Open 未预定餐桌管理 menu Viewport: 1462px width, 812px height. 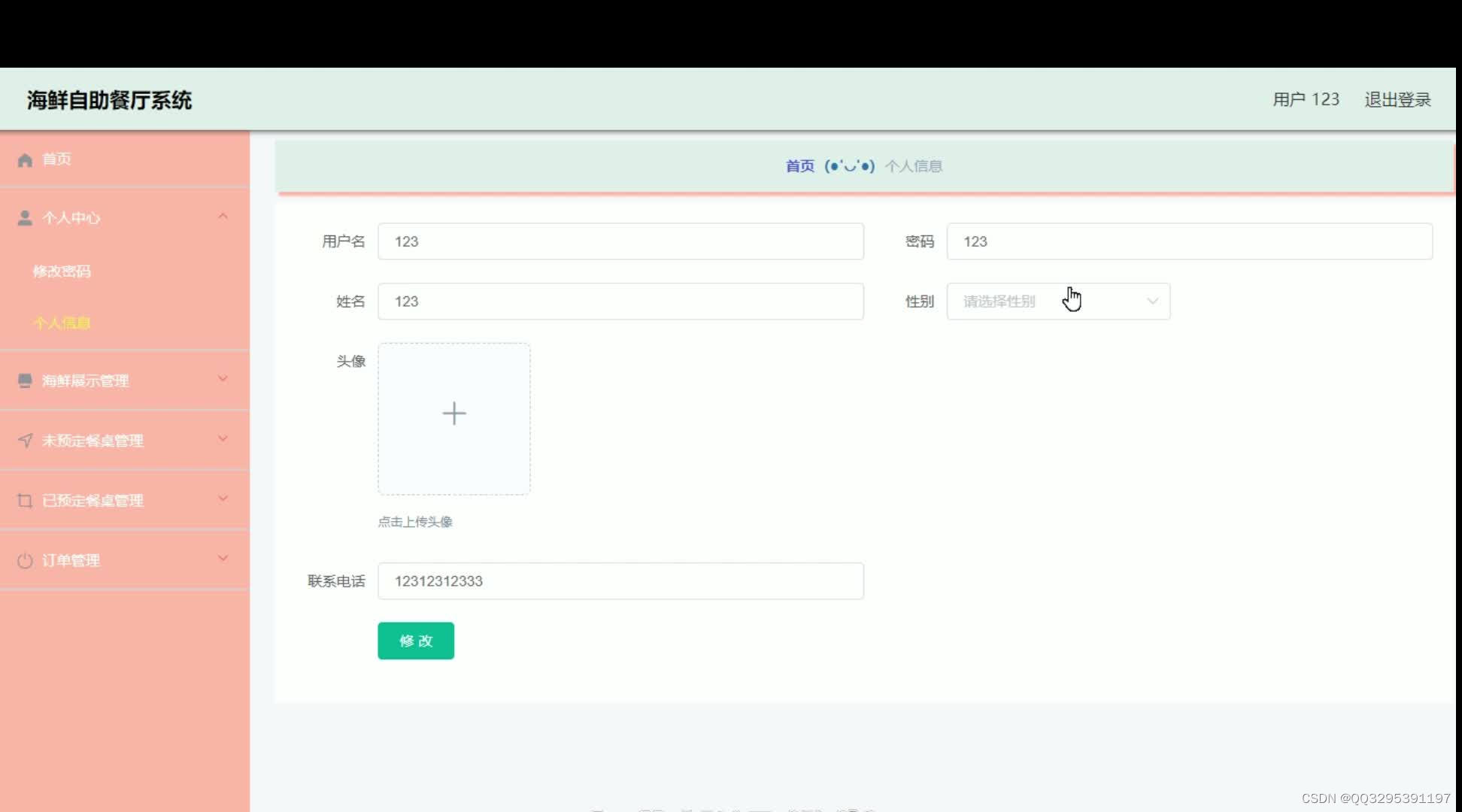[93, 441]
